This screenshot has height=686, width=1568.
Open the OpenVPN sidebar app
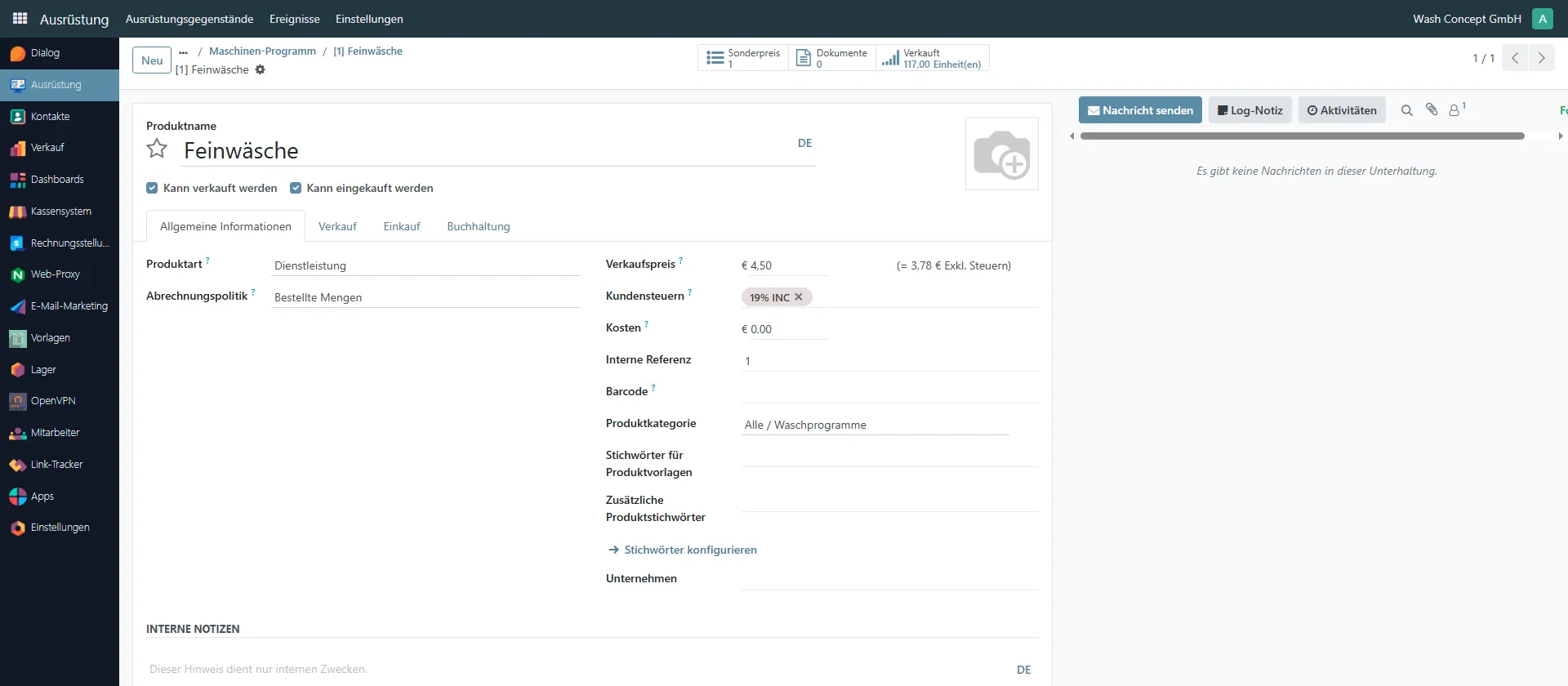53,401
